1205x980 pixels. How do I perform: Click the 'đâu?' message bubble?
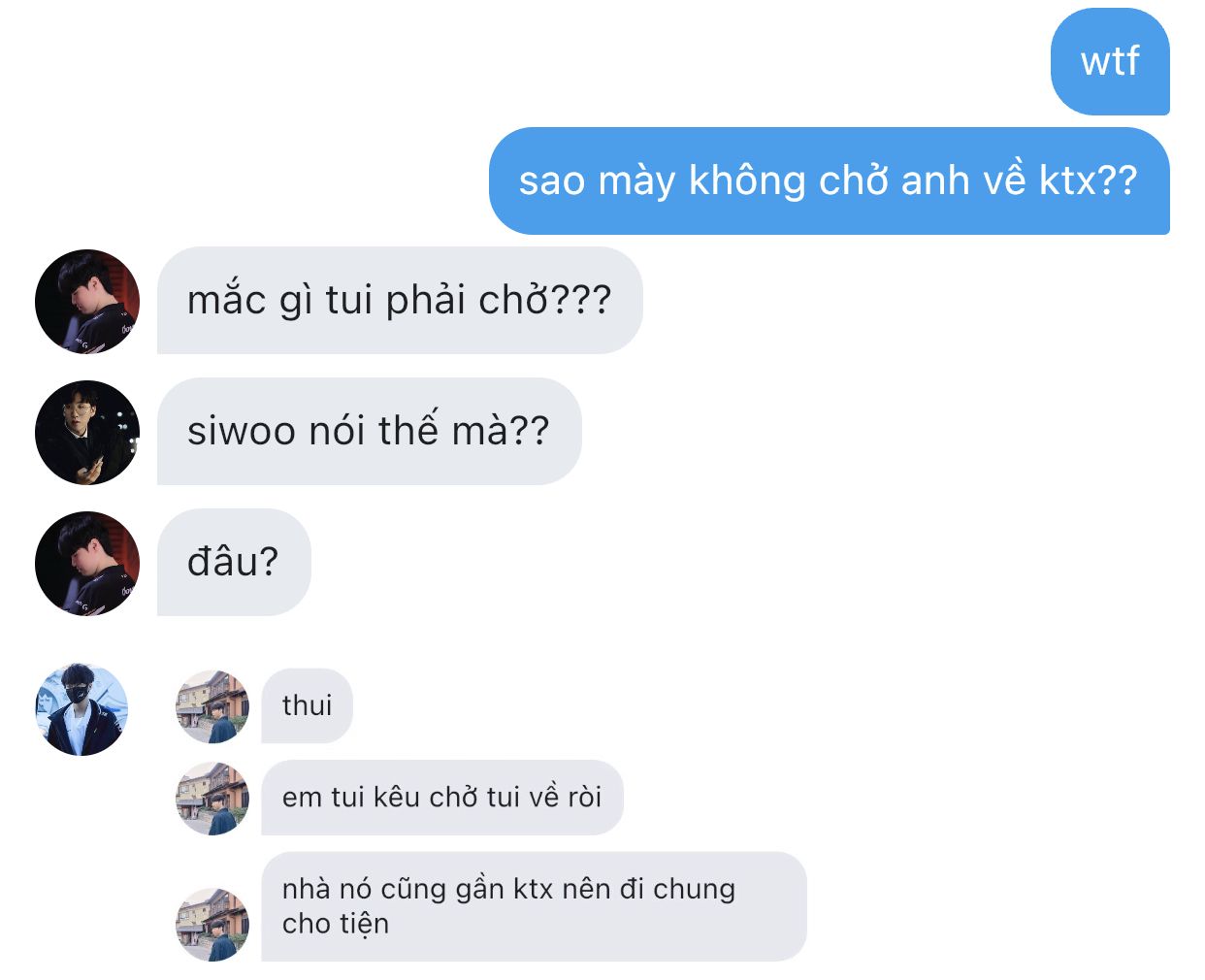point(234,562)
